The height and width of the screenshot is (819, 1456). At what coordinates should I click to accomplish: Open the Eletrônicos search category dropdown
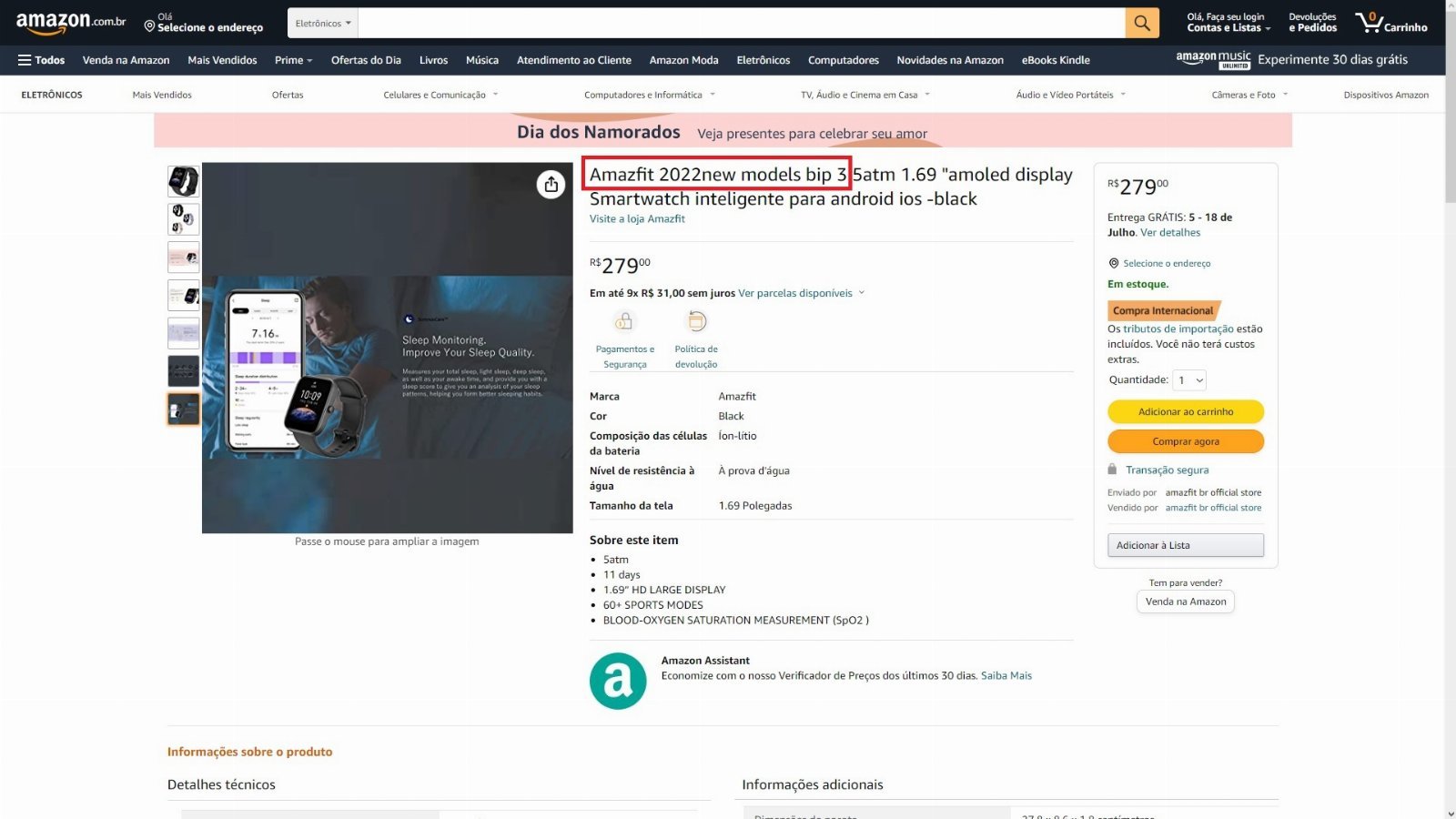(x=323, y=23)
